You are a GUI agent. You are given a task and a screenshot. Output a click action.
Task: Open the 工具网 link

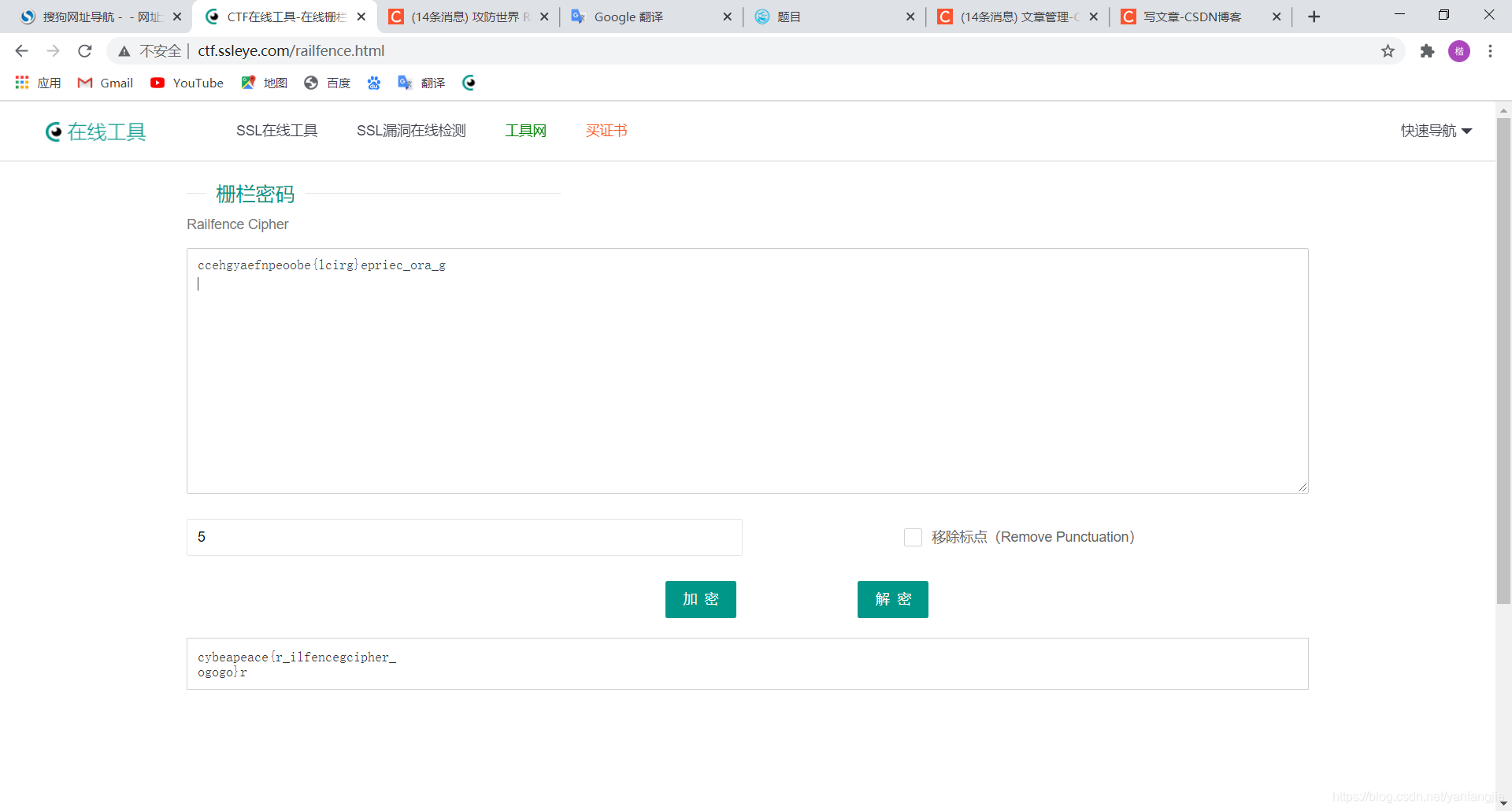click(525, 131)
